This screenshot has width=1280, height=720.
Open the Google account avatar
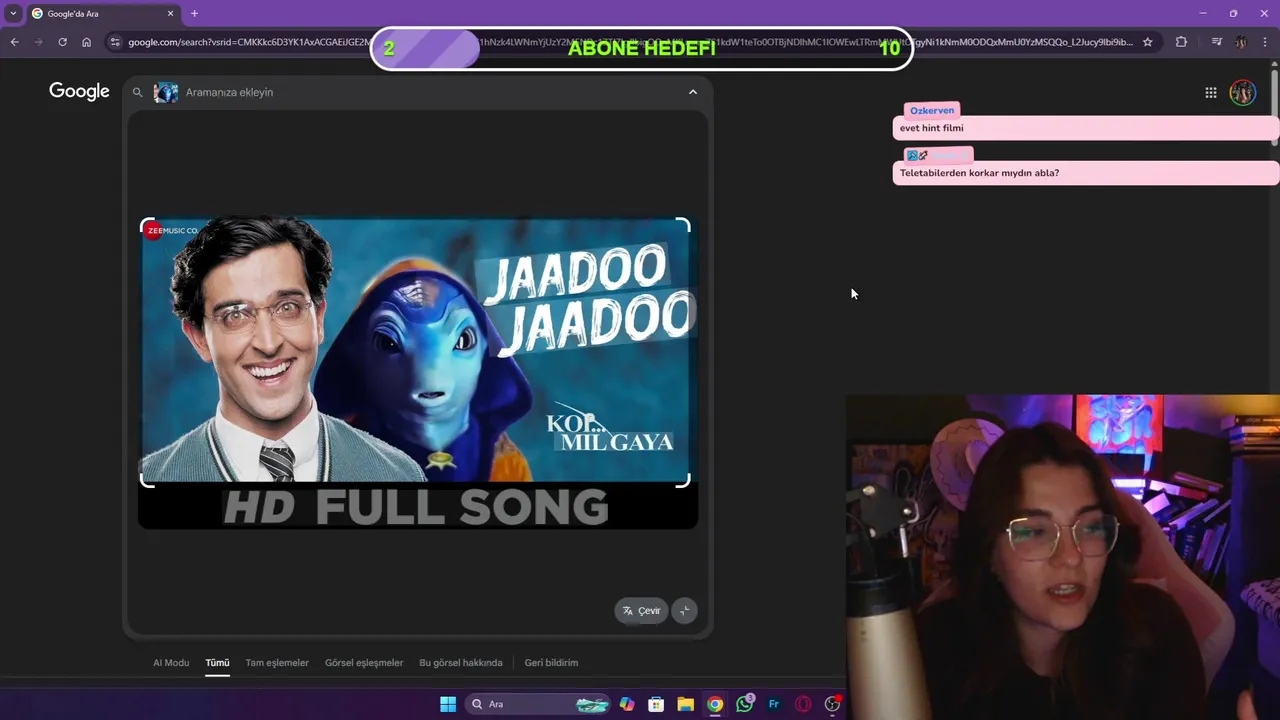tap(1242, 92)
